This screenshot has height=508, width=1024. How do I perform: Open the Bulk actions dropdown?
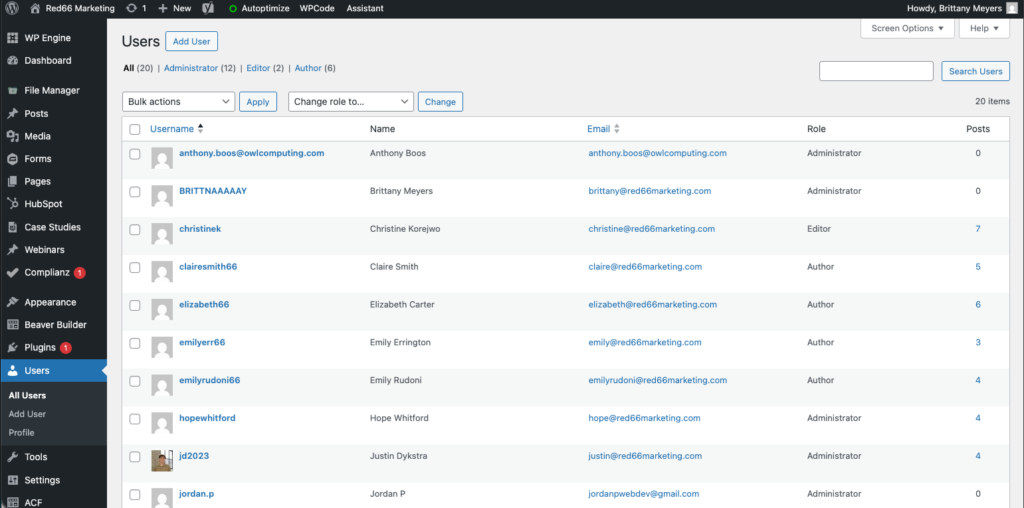(178, 102)
